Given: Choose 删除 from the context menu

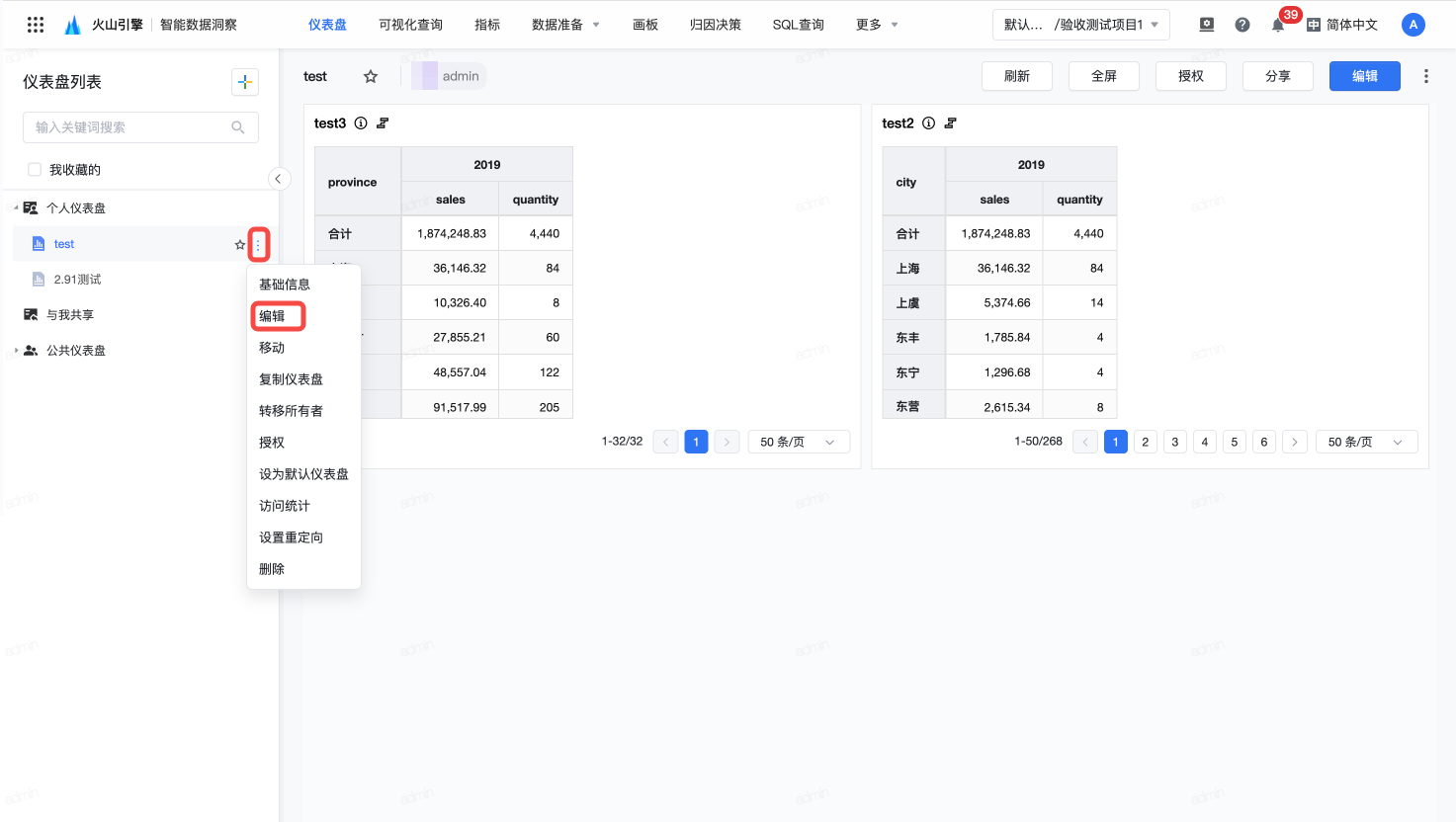Looking at the screenshot, I should pos(272,569).
